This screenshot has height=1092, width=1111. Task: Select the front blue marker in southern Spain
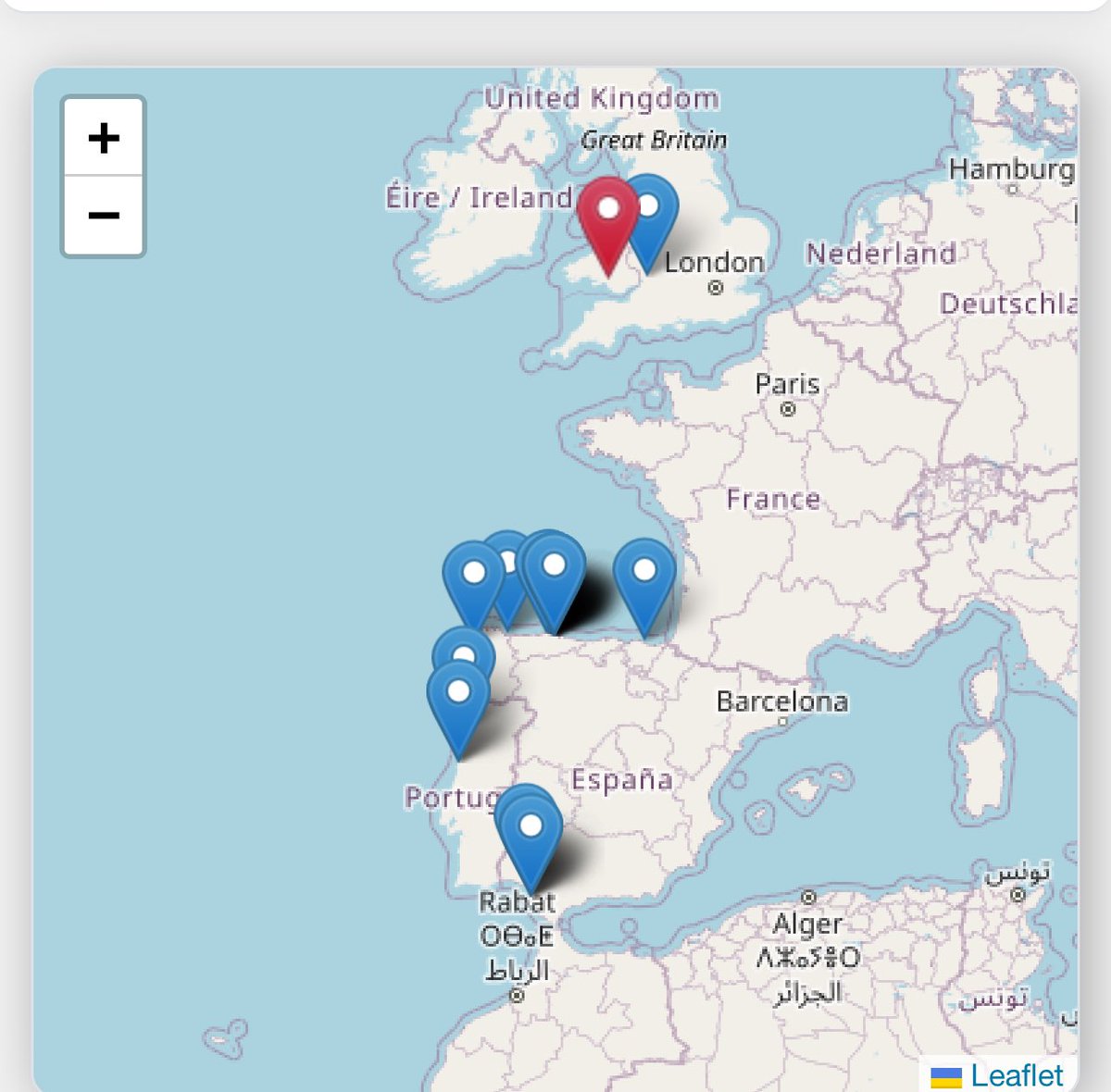pos(531,843)
